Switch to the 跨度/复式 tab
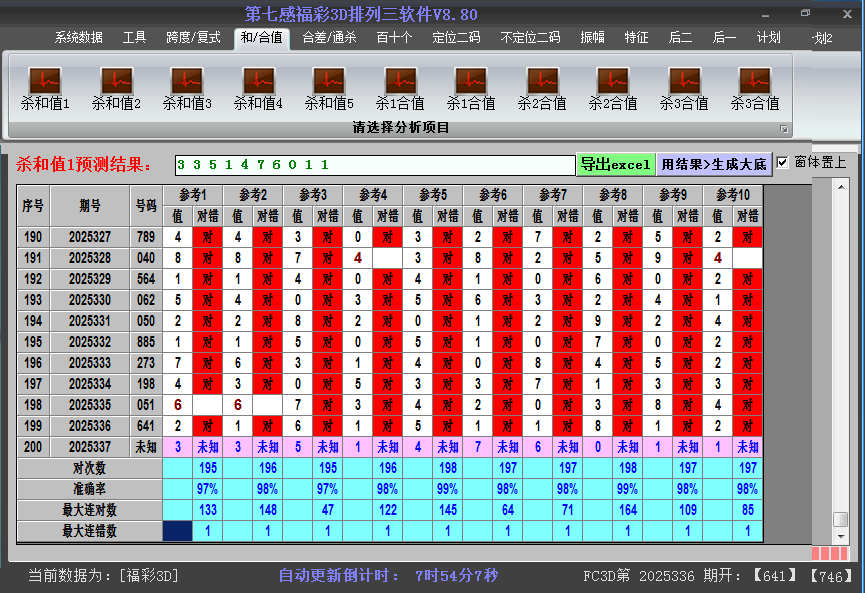This screenshot has height=593, width=865. (x=193, y=38)
